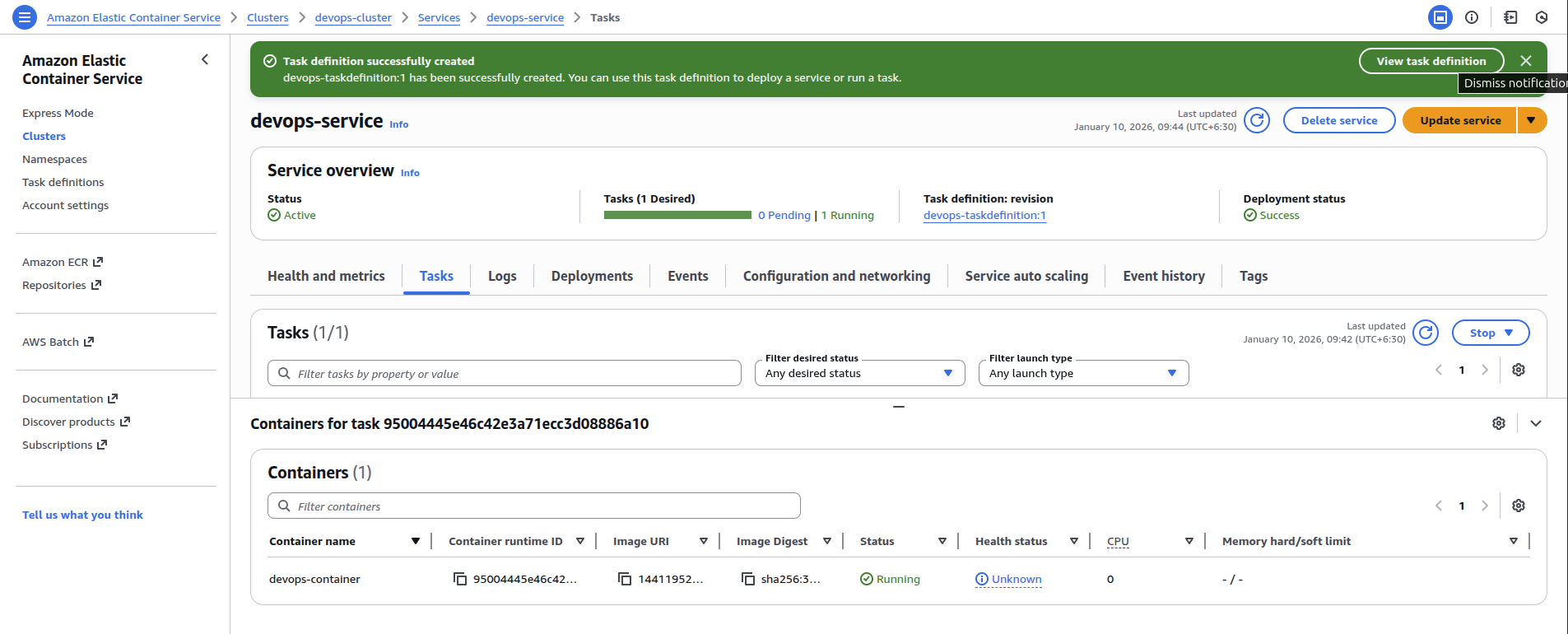This screenshot has width=1568, height=634.
Task: Select the Tasks tab
Action: click(436, 276)
